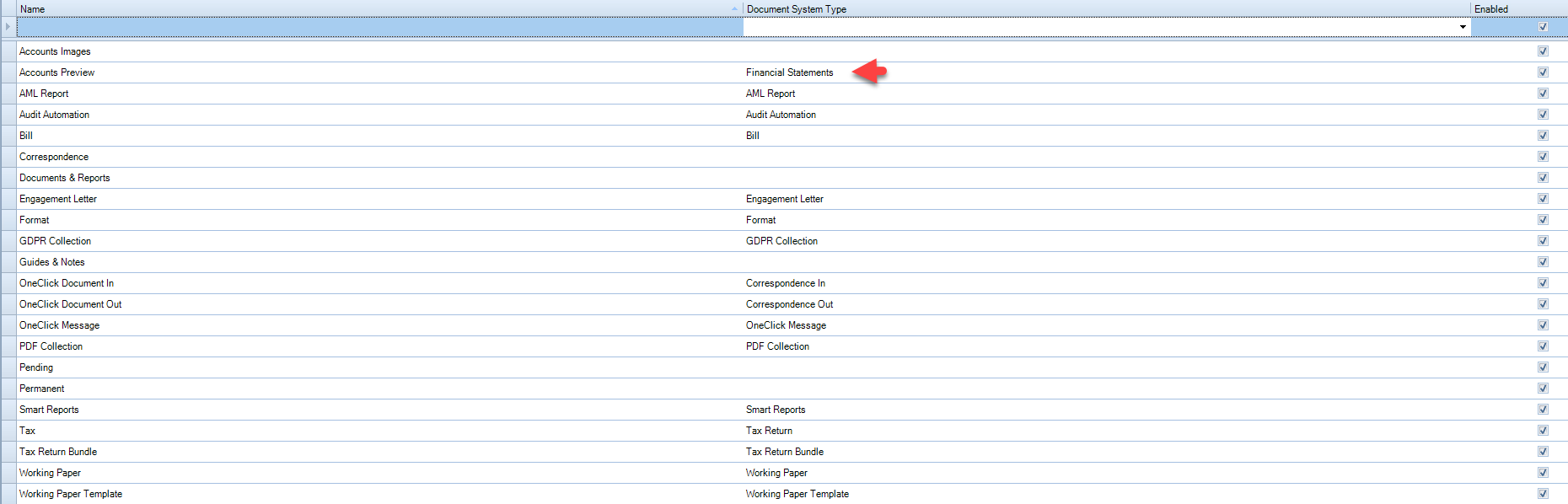Select the new row indicator arrow
The image size is (1568, 504).
coord(8,27)
